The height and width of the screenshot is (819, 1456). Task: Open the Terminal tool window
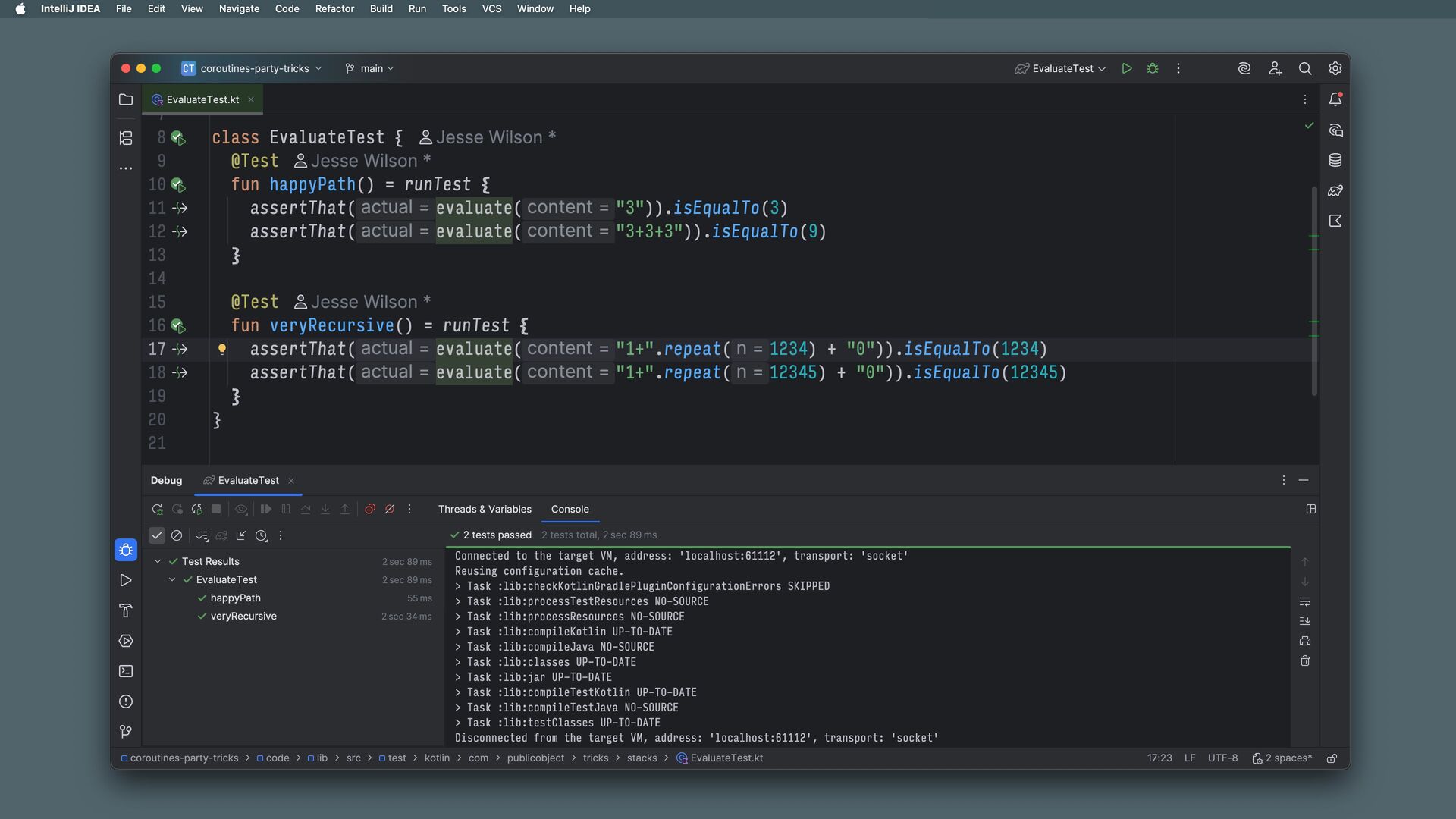click(x=126, y=672)
